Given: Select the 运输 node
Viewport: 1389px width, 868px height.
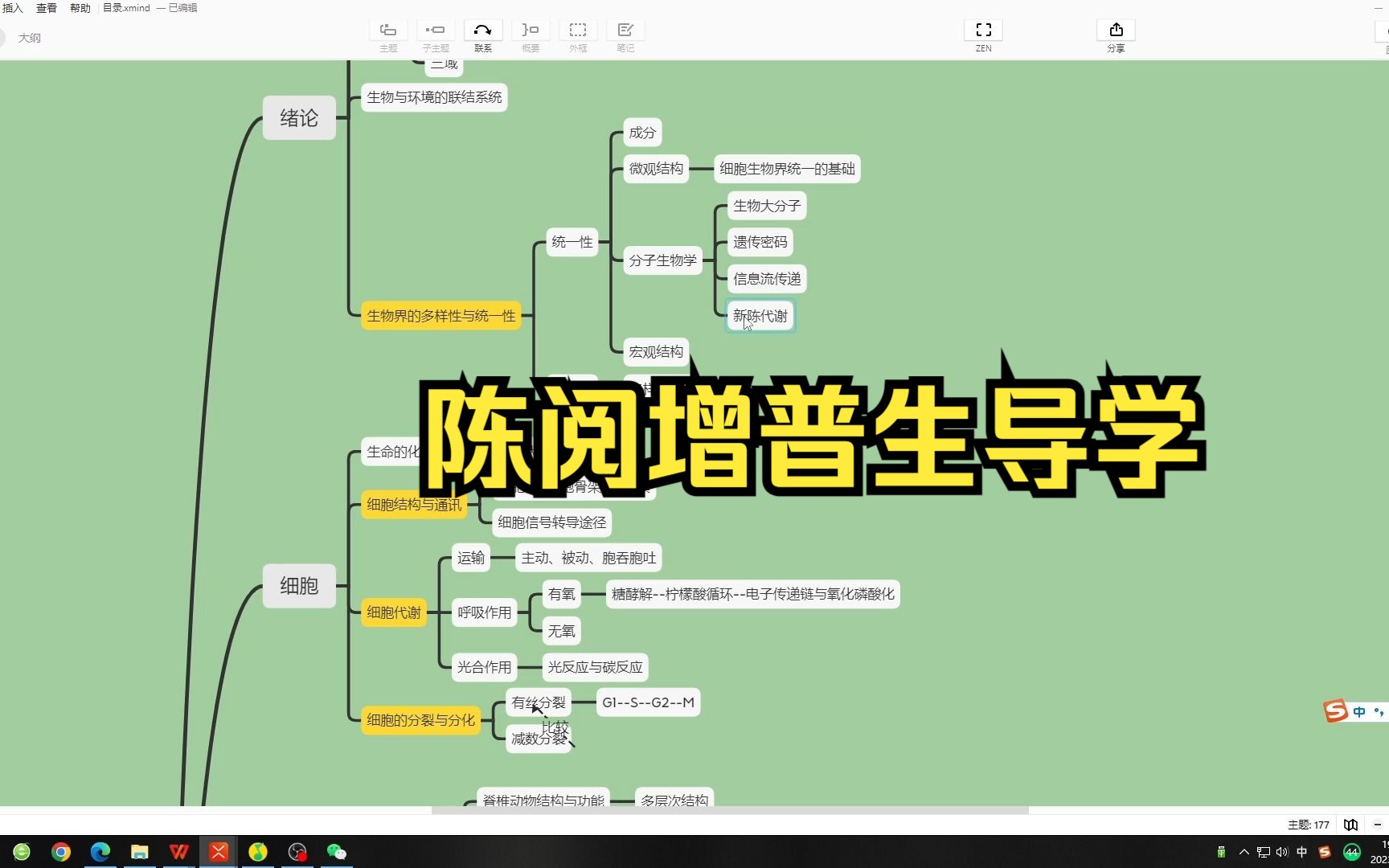Looking at the screenshot, I should click(x=471, y=558).
